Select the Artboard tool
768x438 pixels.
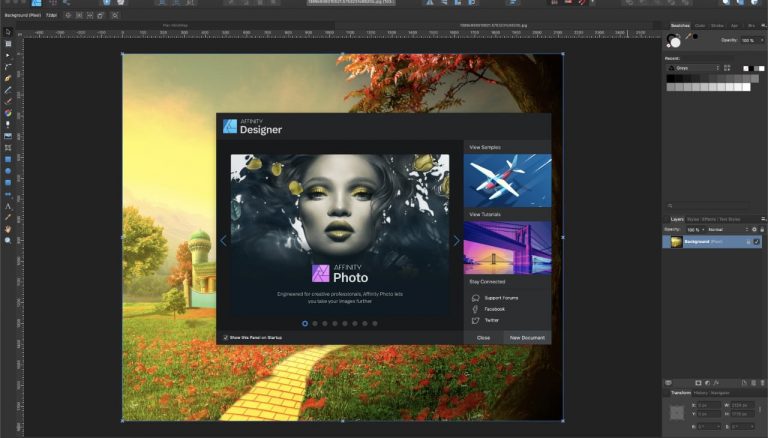coord(8,44)
